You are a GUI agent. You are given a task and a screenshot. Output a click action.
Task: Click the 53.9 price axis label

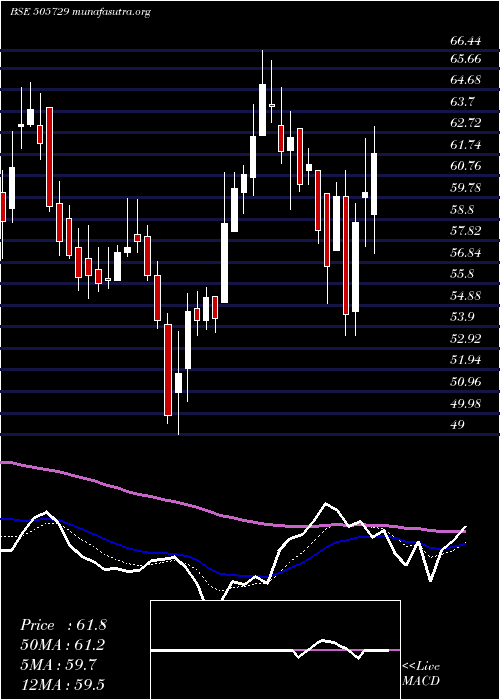coord(462,317)
